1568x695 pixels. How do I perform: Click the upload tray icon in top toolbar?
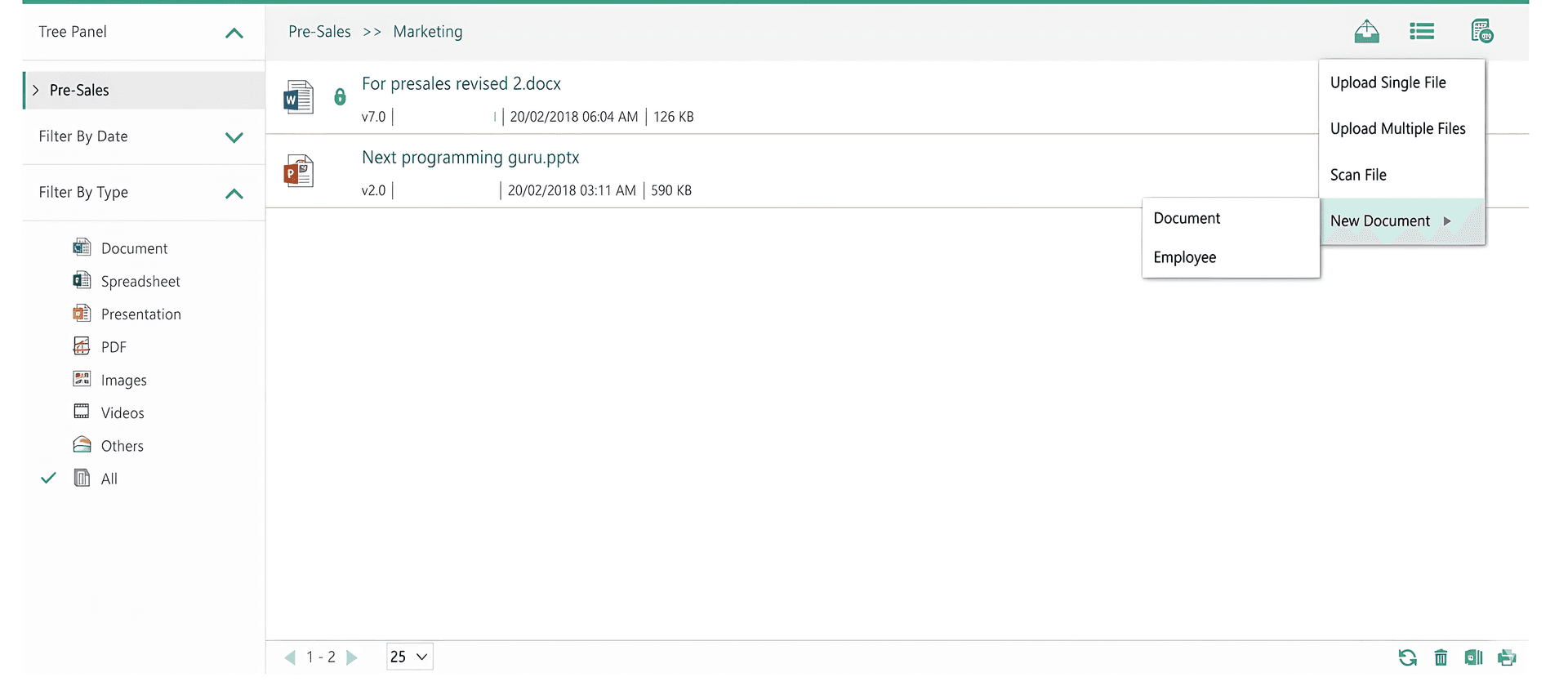[1366, 32]
